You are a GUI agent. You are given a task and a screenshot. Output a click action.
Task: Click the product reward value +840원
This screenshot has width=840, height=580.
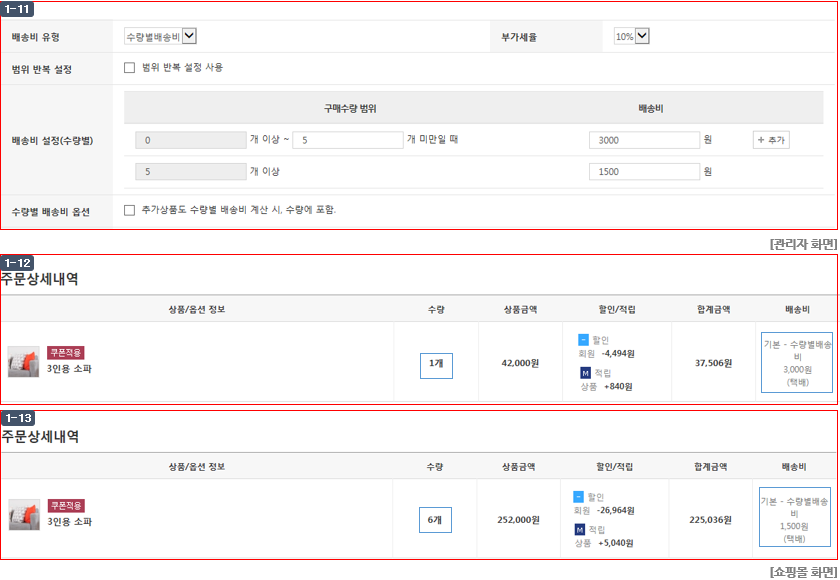618,386
